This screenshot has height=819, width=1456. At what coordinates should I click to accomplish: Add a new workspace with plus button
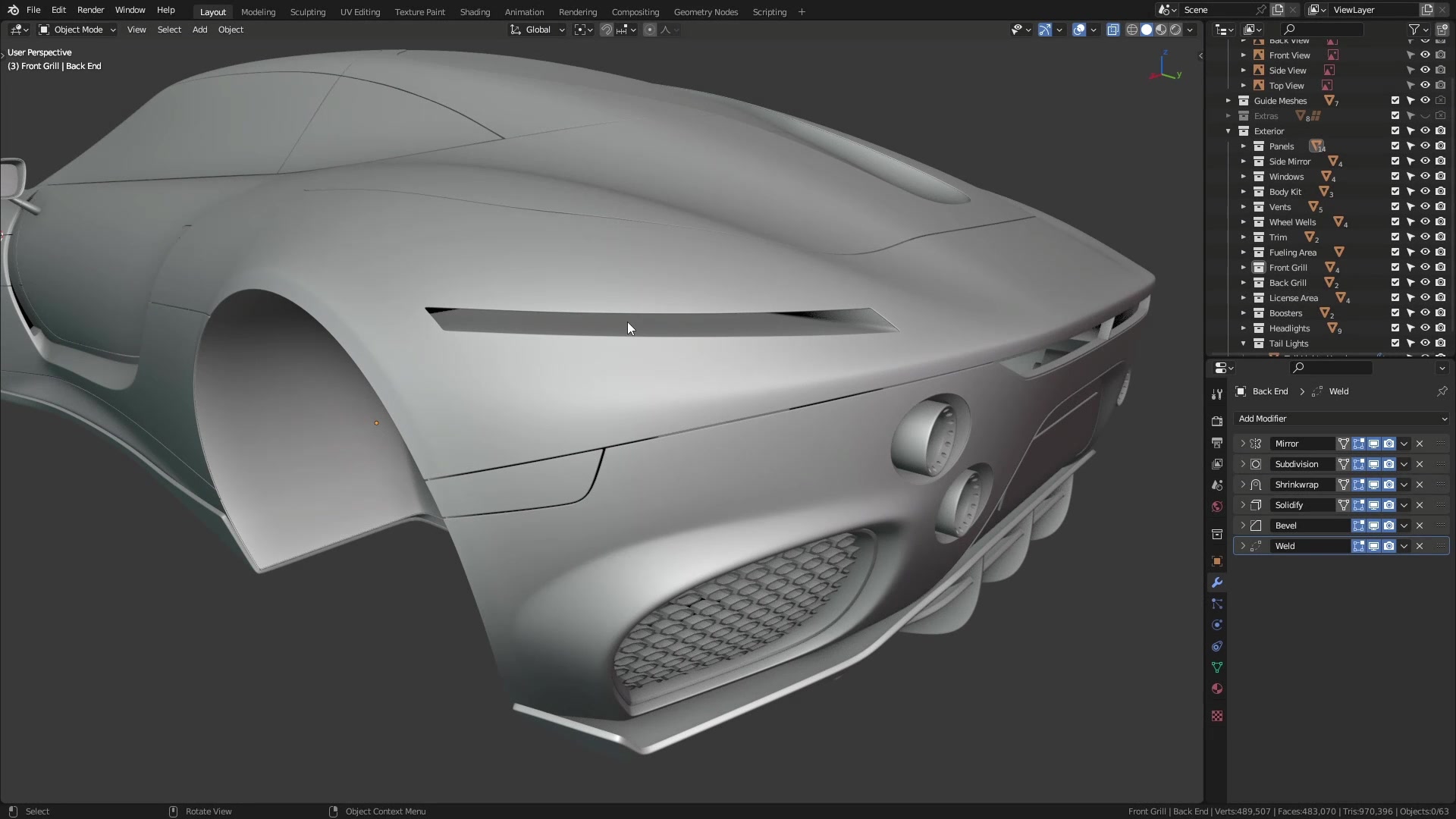tap(802, 12)
